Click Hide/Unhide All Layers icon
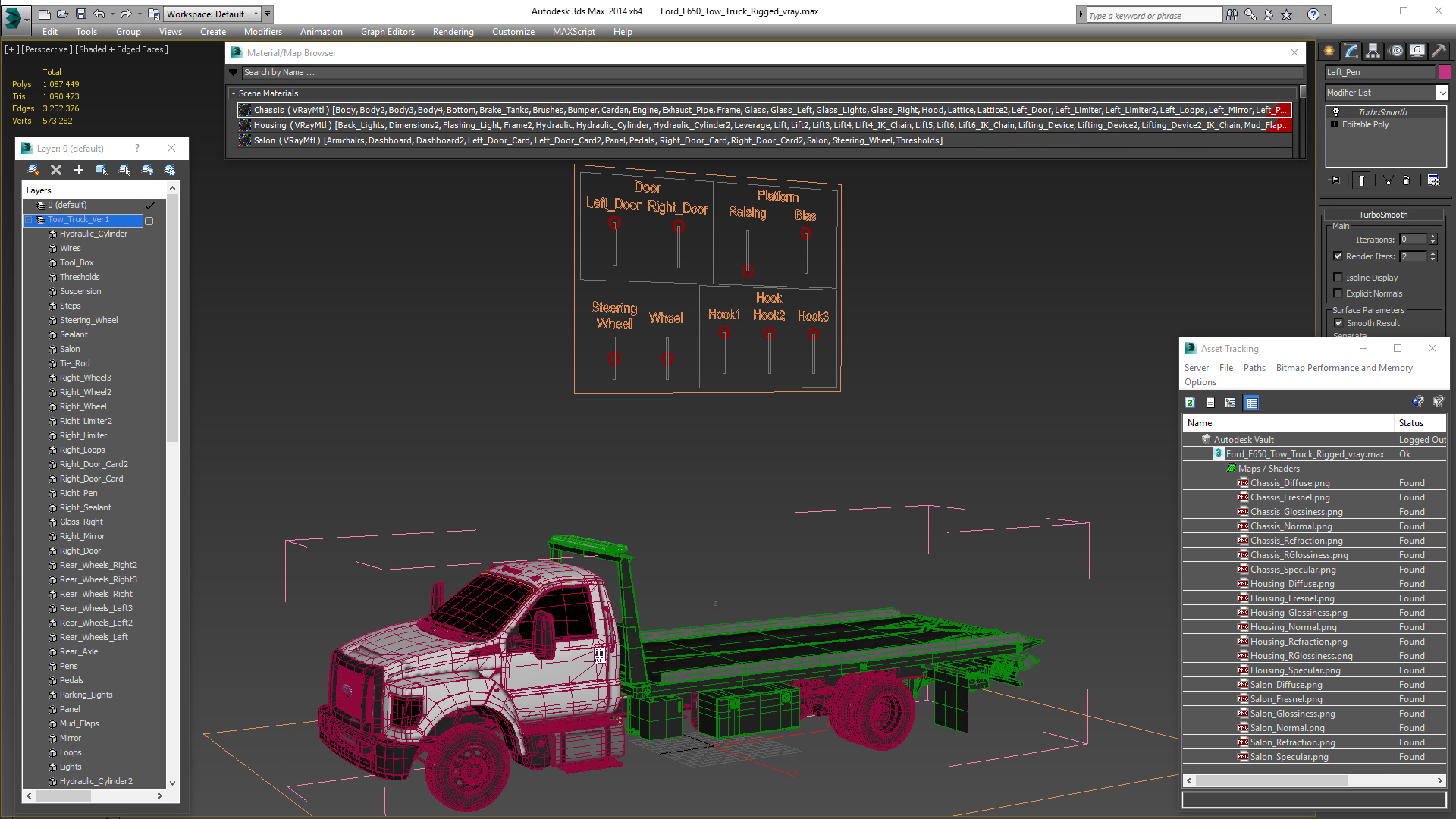 point(147,170)
